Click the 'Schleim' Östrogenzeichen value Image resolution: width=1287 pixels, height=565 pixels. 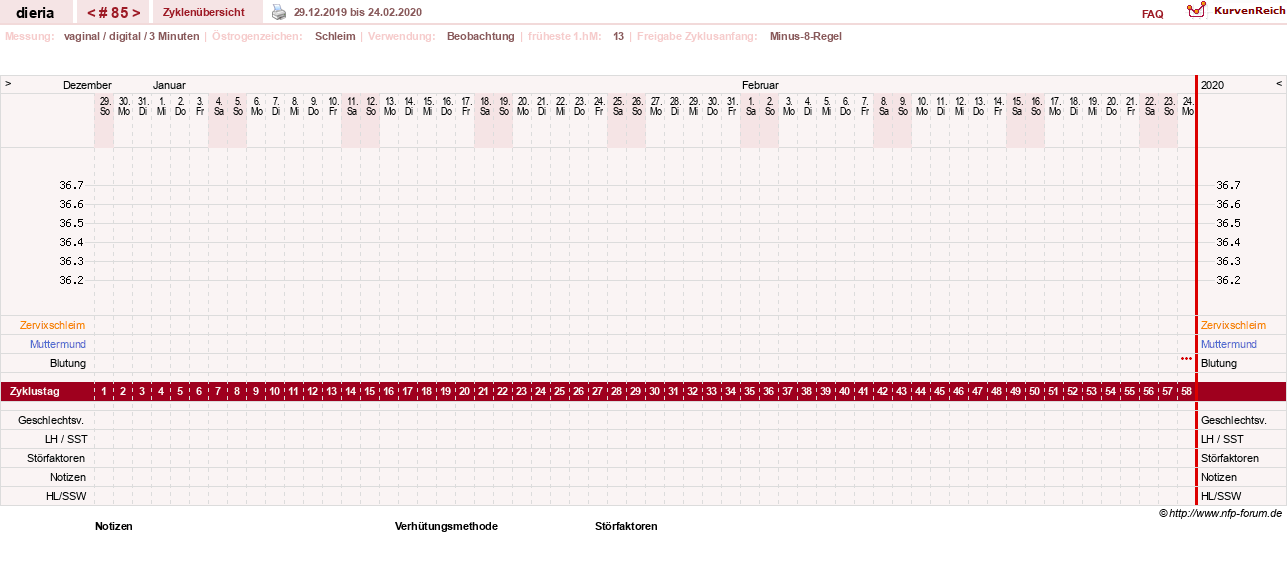(335, 36)
